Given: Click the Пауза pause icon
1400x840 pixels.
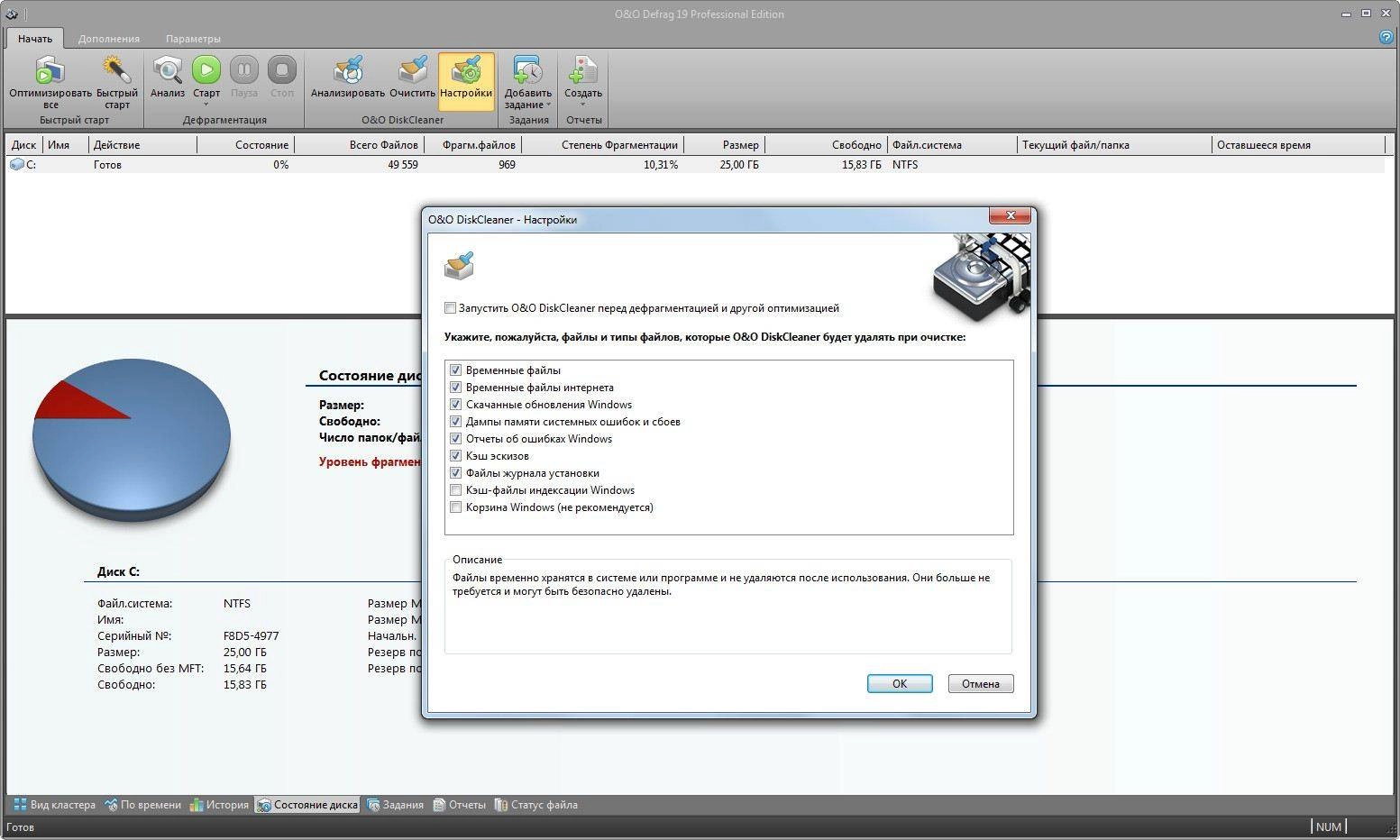Looking at the screenshot, I should click(244, 70).
